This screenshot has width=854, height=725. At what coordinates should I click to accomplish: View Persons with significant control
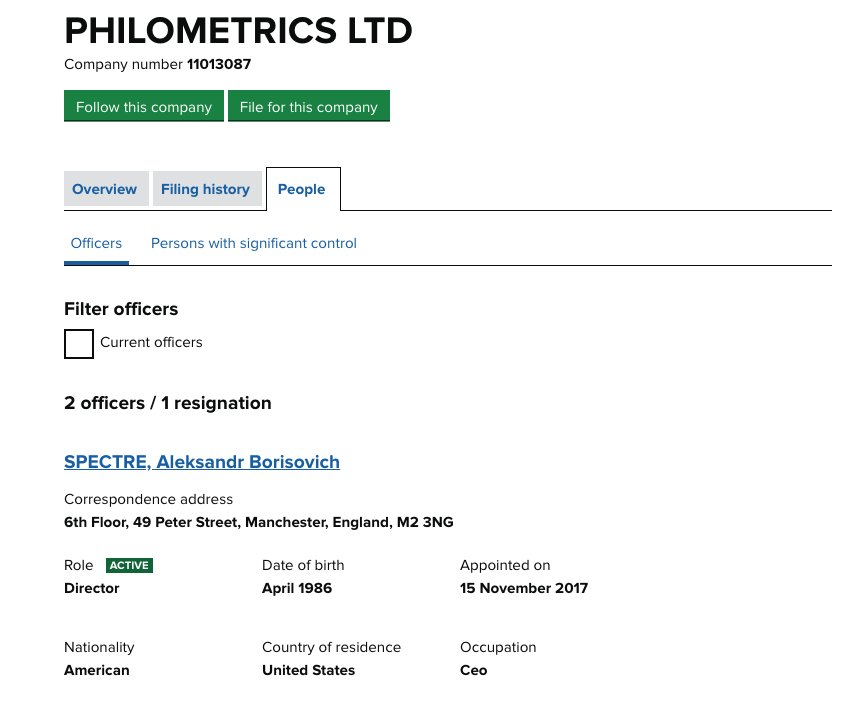pyautogui.click(x=254, y=243)
